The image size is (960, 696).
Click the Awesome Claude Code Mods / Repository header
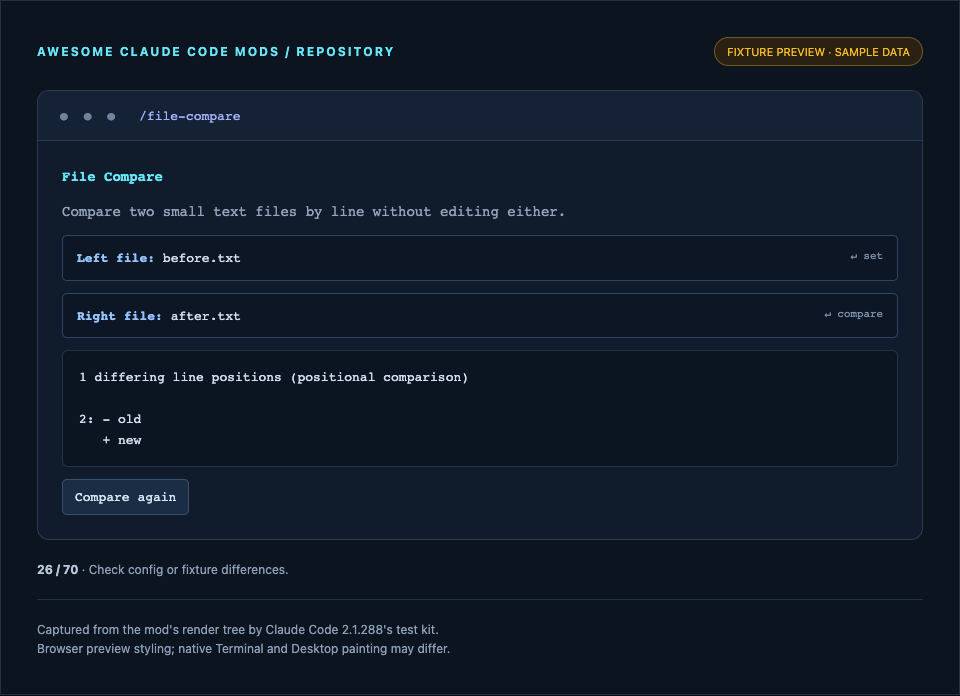pyautogui.click(x=216, y=51)
